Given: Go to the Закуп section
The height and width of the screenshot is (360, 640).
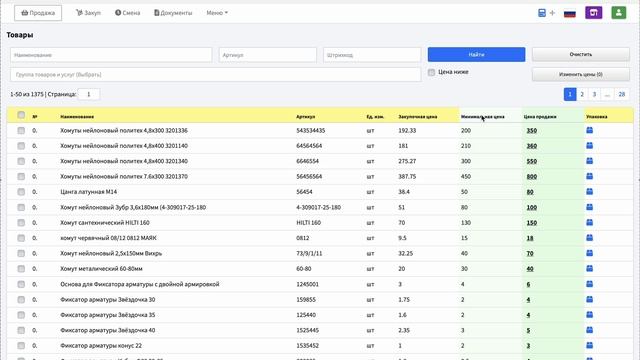Looking at the screenshot, I should point(88,13).
